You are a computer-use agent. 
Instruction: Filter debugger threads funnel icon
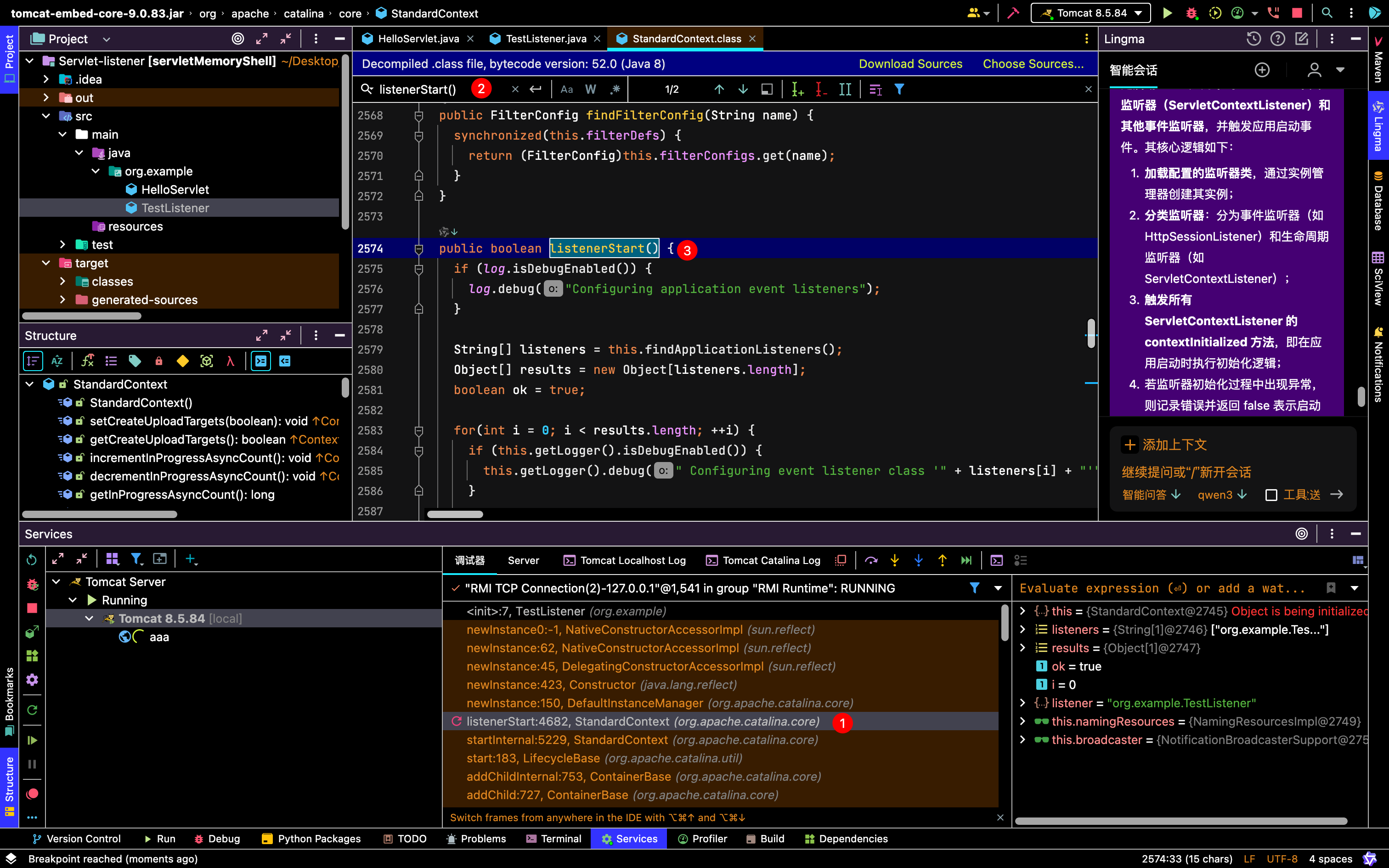point(975,588)
